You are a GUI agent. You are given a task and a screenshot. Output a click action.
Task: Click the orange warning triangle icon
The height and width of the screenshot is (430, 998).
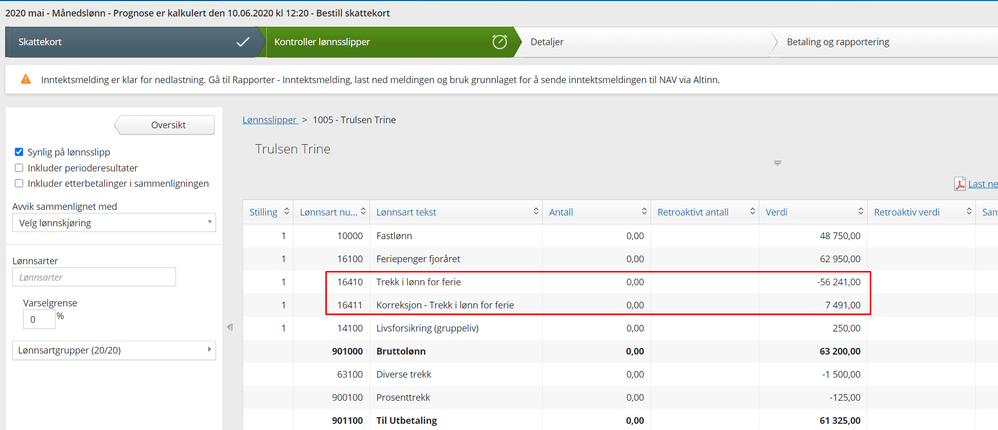pos(25,79)
